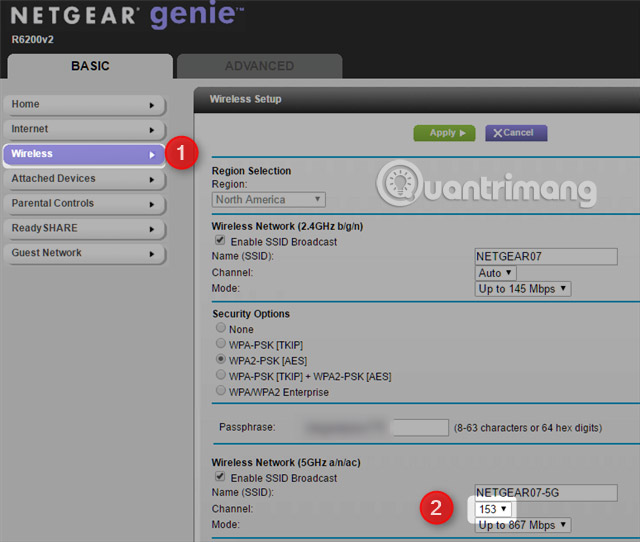Toggle 2.4GHz Enable SSID Broadcast checkbox
640x542 pixels.
[x=220, y=242]
